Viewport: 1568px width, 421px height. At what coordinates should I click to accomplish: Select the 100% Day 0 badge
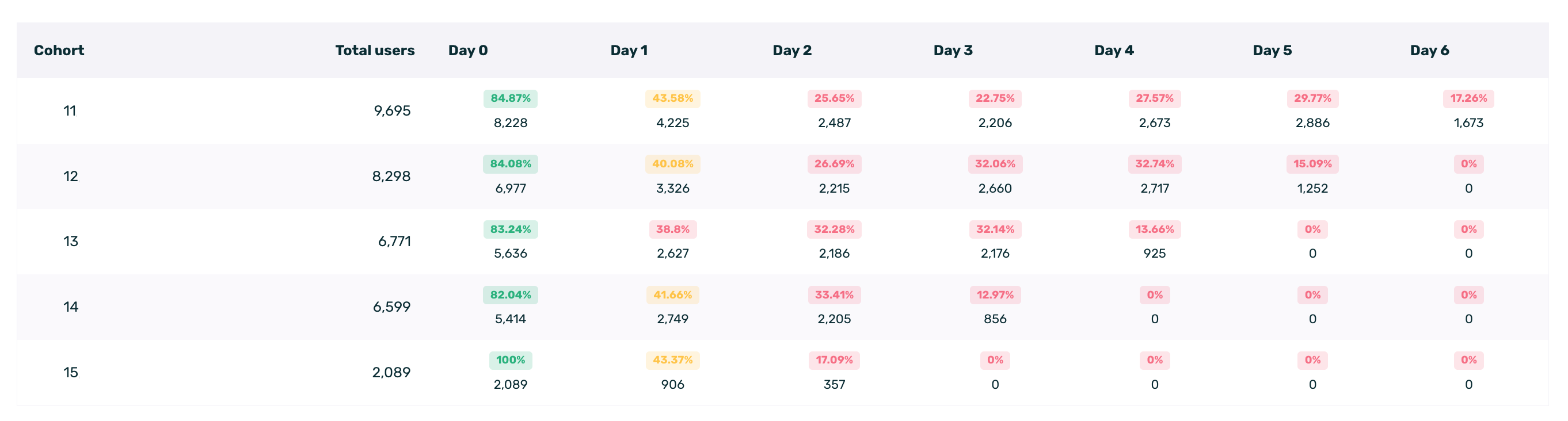[510, 360]
